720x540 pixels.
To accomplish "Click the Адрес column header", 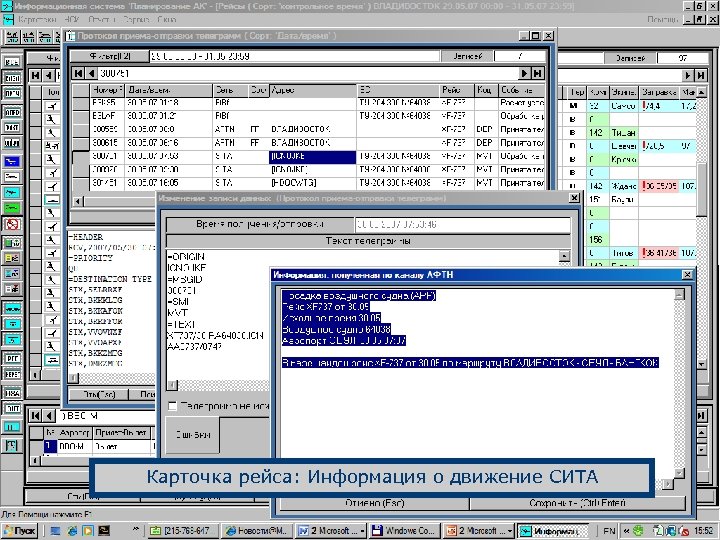I will coord(312,90).
